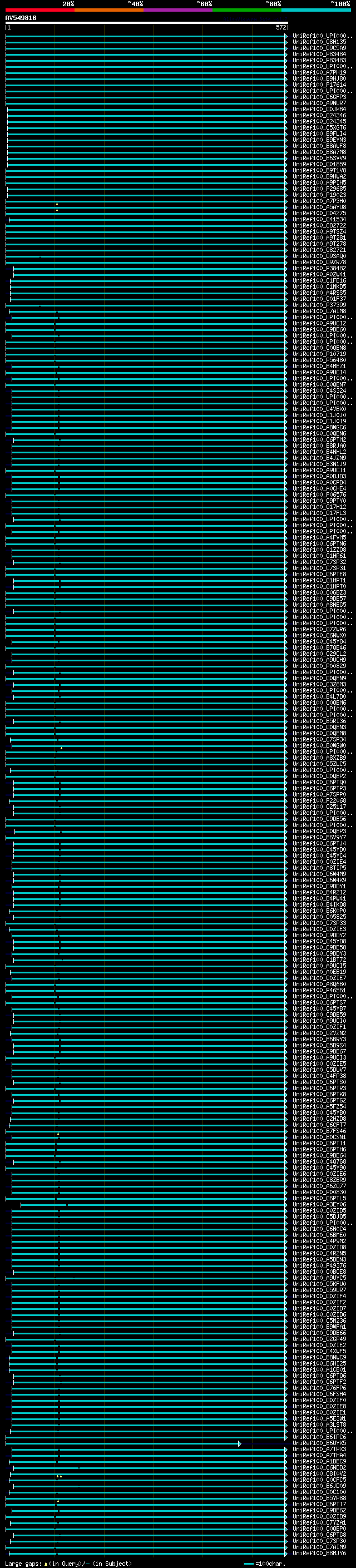
Task: Click label UniRef100_B9EYN3
Action: click(319, 140)
